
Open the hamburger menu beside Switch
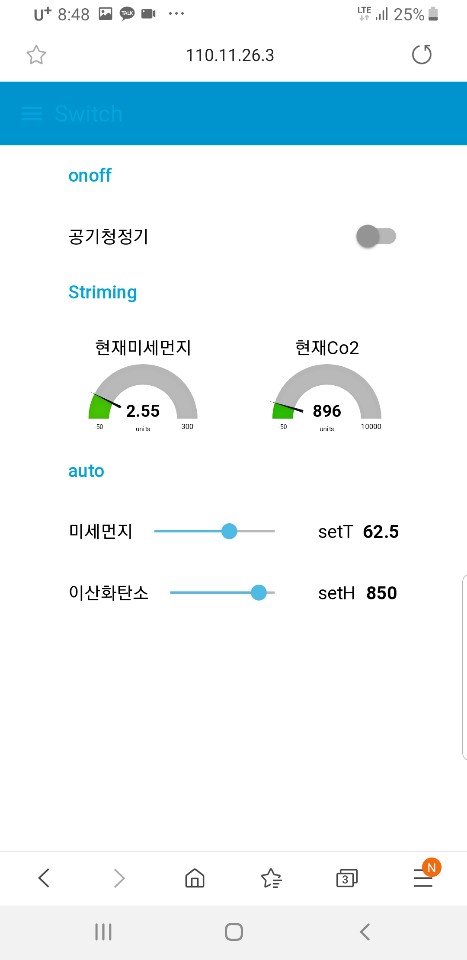tap(31, 113)
